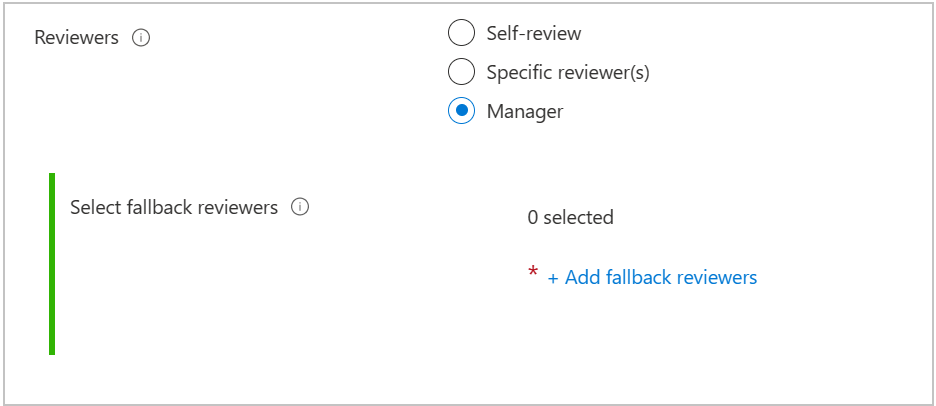Click the plus sign before Add fallback reviewers
Screen dimensions: 936x406
(553, 277)
